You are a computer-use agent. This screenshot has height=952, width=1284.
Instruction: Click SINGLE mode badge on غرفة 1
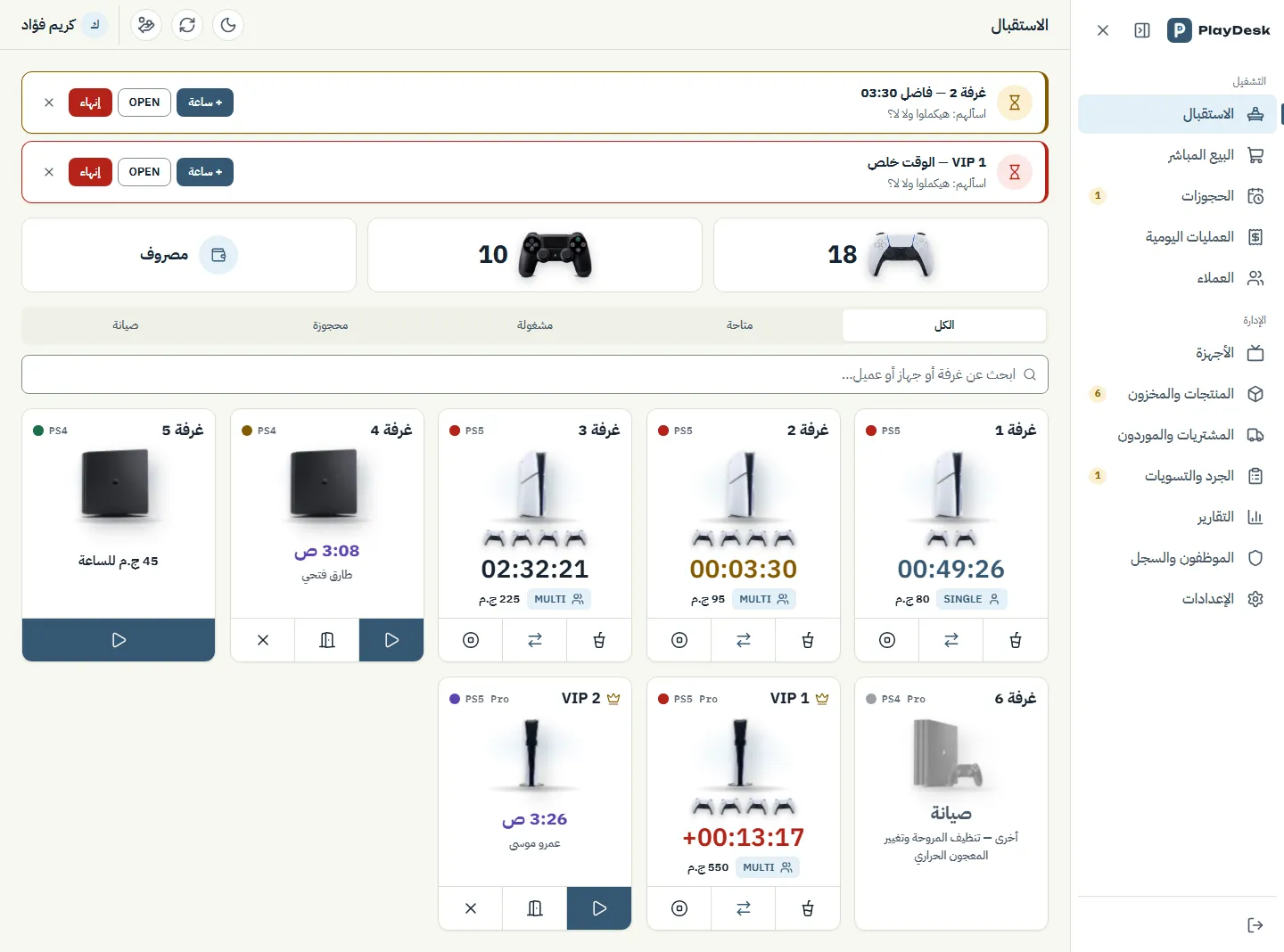click(972, 599)
